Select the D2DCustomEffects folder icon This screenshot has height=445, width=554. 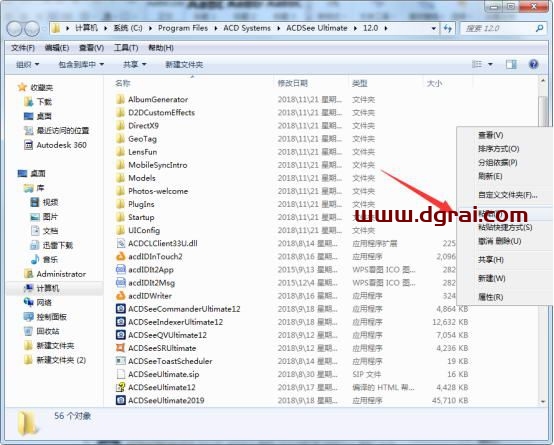tap(120, 112)
